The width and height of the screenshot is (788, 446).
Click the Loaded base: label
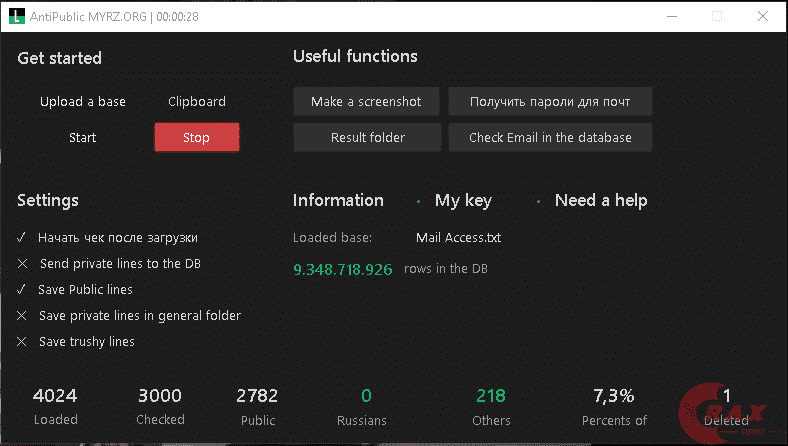pyautogui.click(x=333, y=237)
